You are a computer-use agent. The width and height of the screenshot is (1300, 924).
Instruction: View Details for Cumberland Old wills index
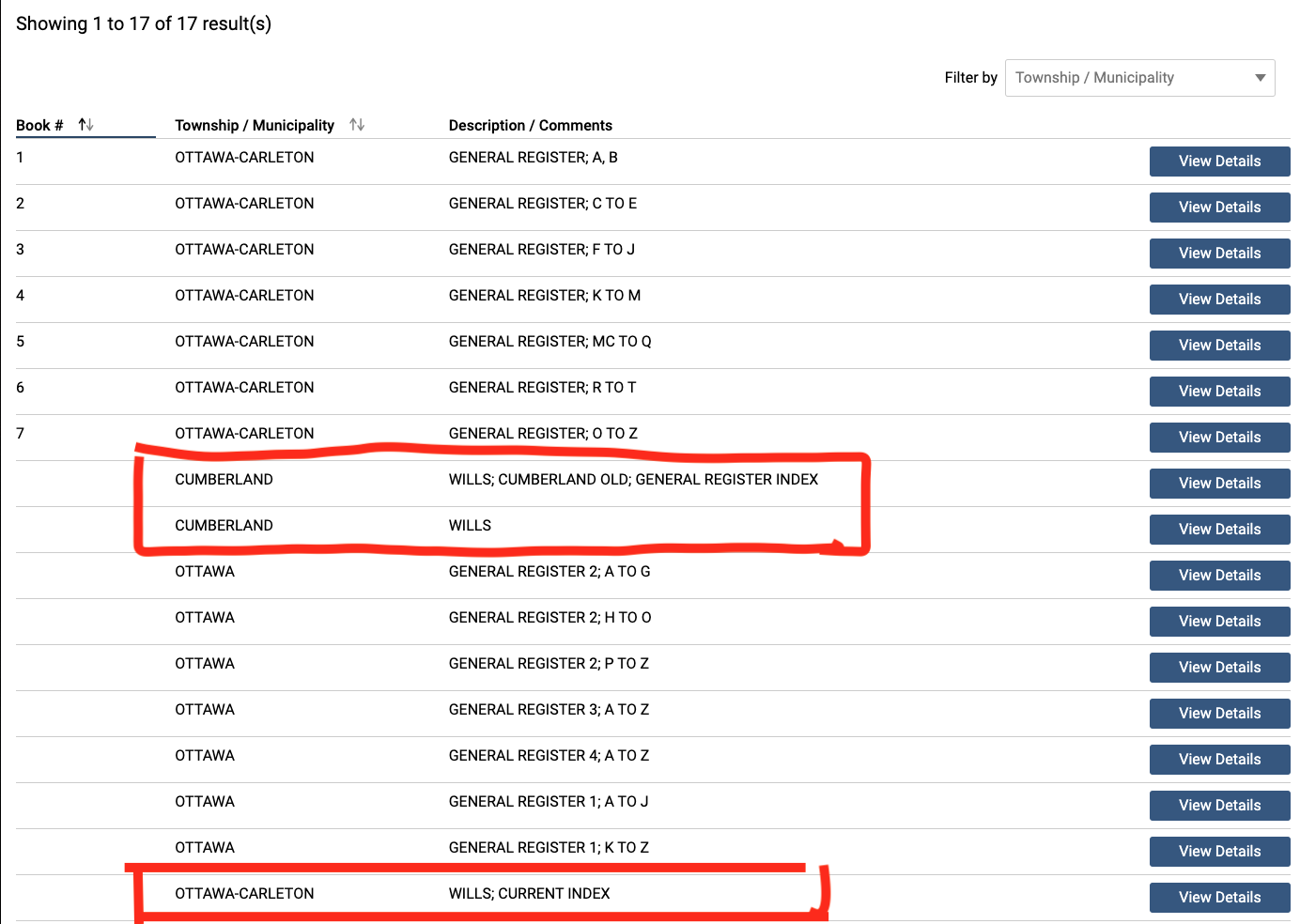coord(1219,484)
